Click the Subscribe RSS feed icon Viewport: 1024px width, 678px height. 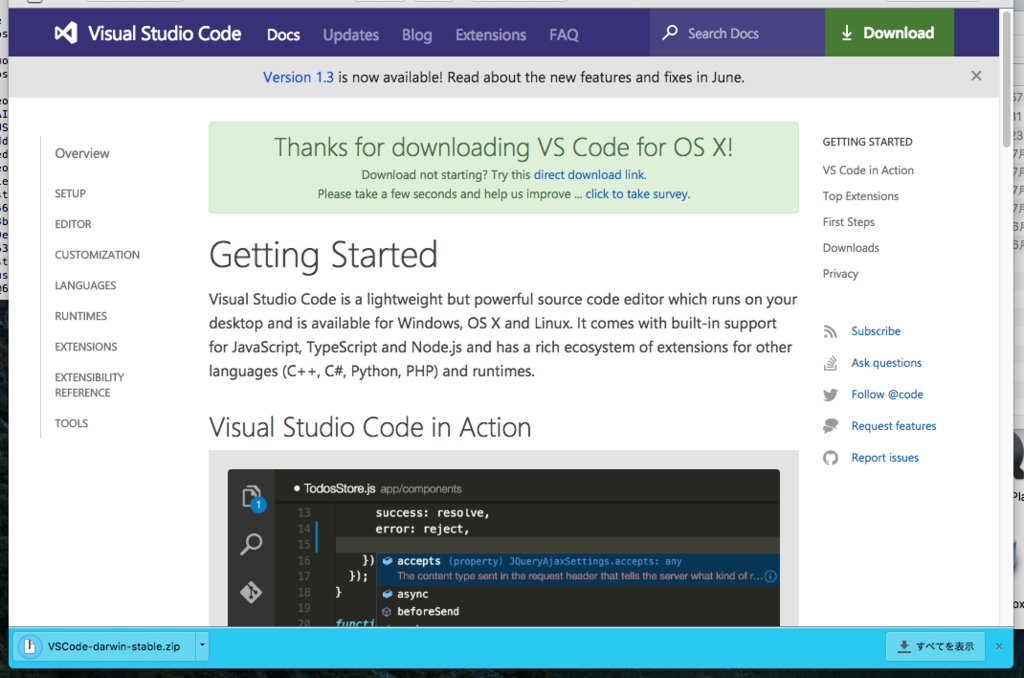830,332
